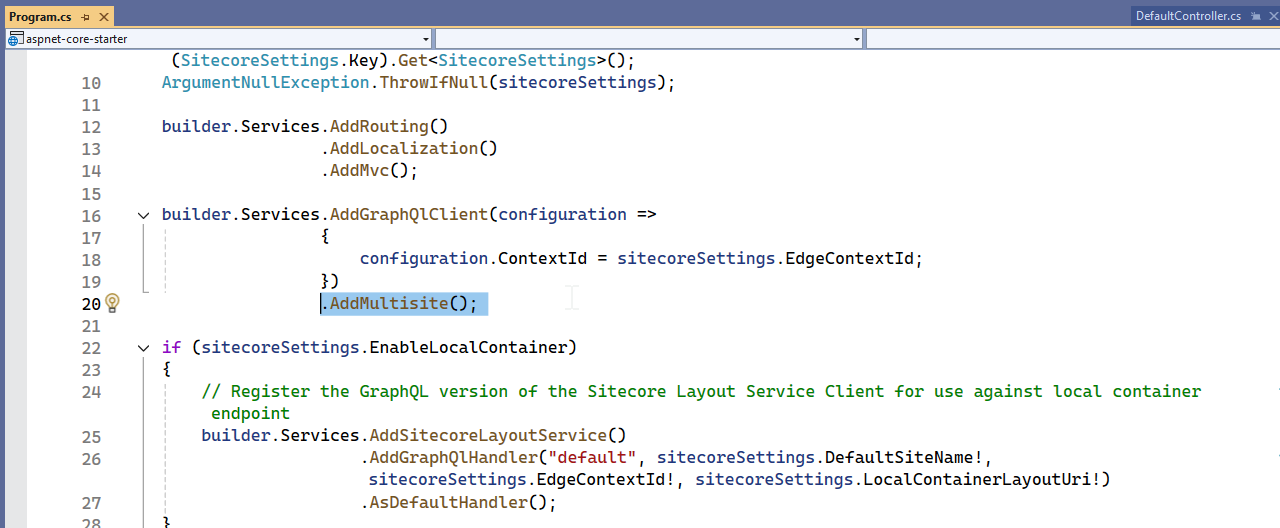This screenshot has width=1280, height=528.
Task: Click line number 12 in the margin
Action: click(91, 127)
